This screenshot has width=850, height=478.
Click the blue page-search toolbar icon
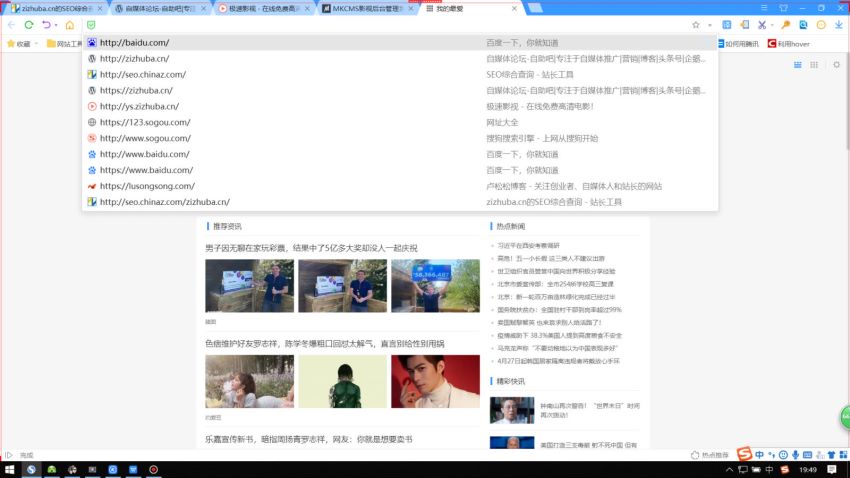tap(803, 25)
